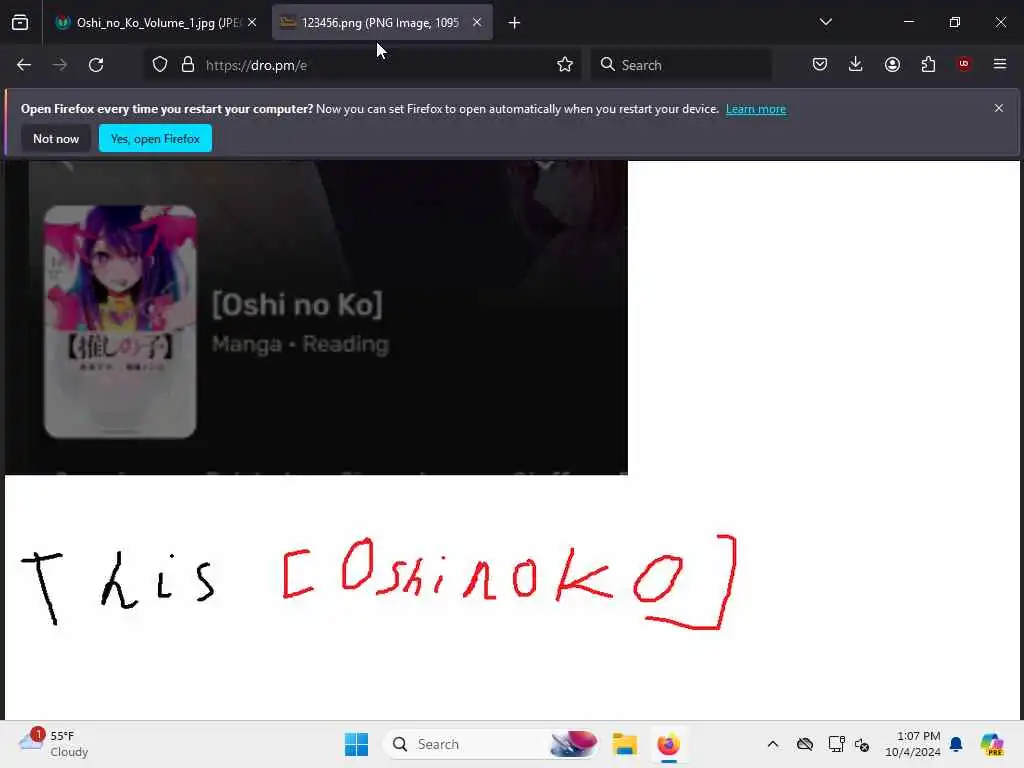Choose Not now in the notification
The height and width of the screenshot is (768, 1024).
click(56, 138)
